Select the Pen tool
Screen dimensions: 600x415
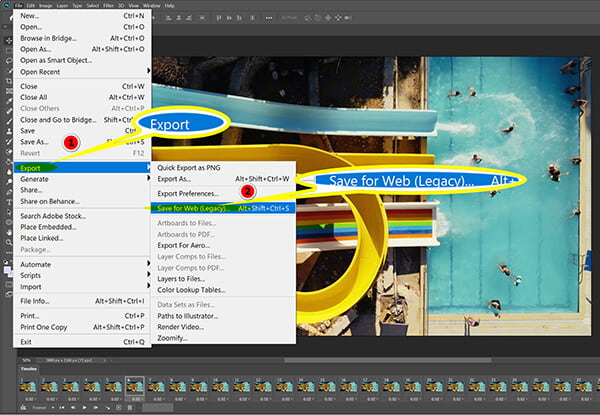click(x=8, y=192)
